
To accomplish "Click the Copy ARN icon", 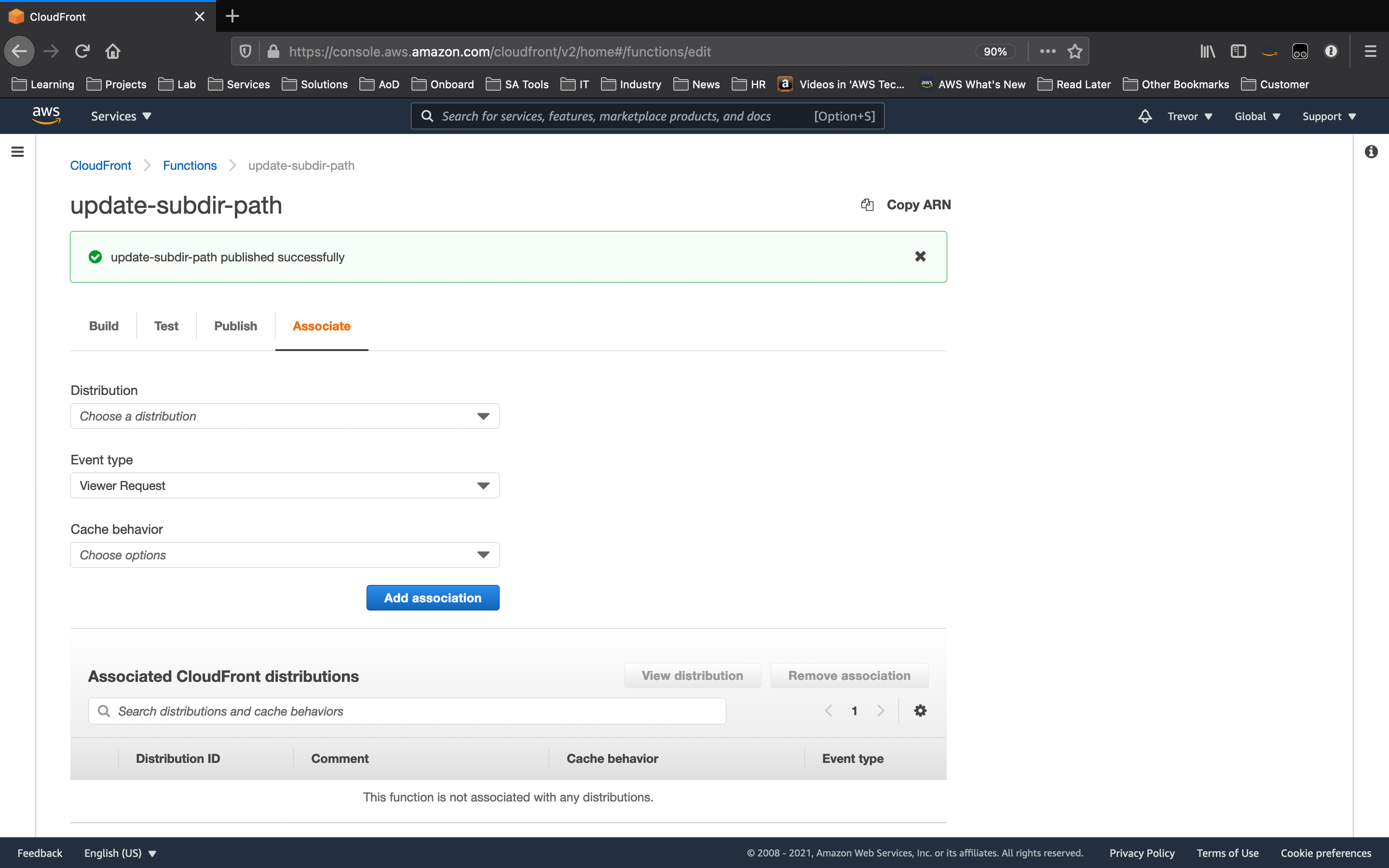I will tap(867, 205).
